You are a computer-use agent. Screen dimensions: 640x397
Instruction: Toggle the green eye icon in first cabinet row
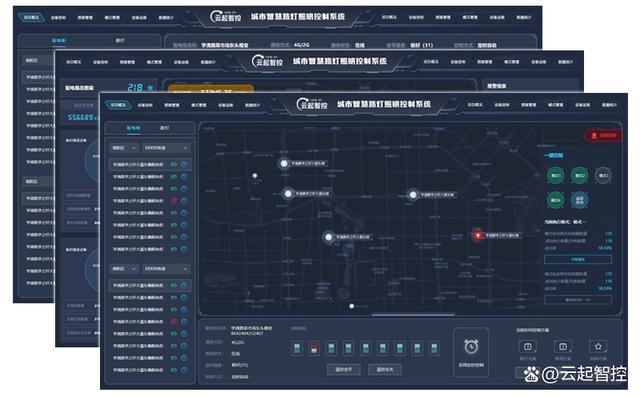coord(173,164)
